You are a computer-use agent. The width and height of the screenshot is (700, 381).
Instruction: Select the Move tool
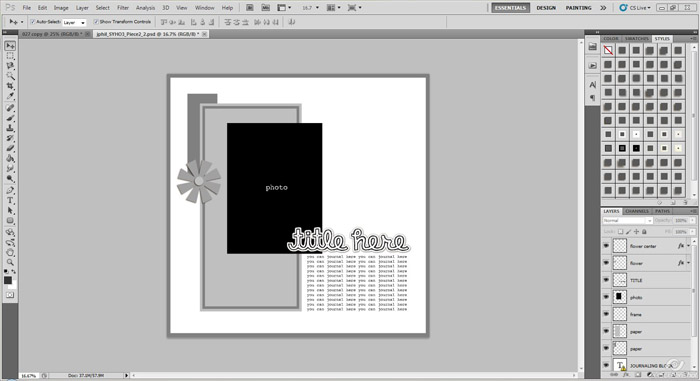(10, 46)
